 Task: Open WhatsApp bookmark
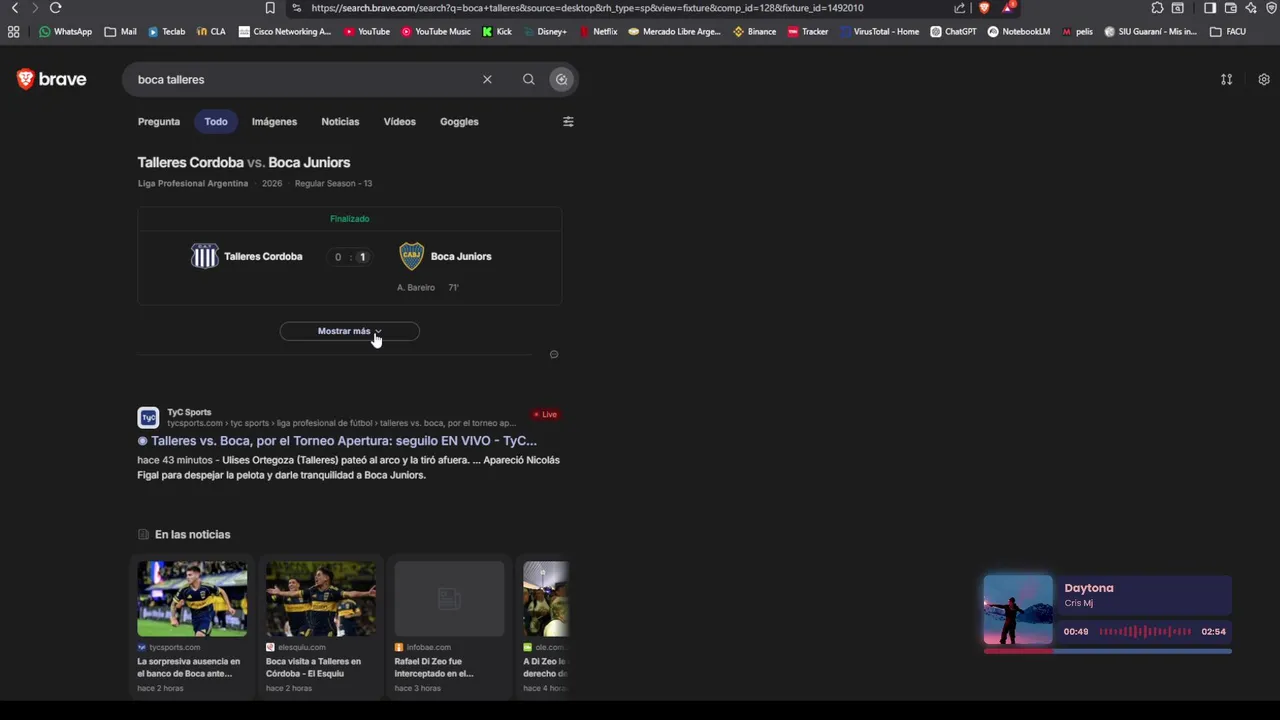coord(65,31)
